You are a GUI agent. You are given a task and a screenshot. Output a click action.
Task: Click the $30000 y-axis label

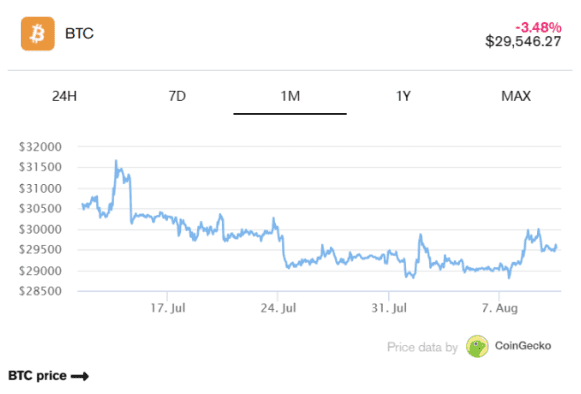tap(40, 229)
